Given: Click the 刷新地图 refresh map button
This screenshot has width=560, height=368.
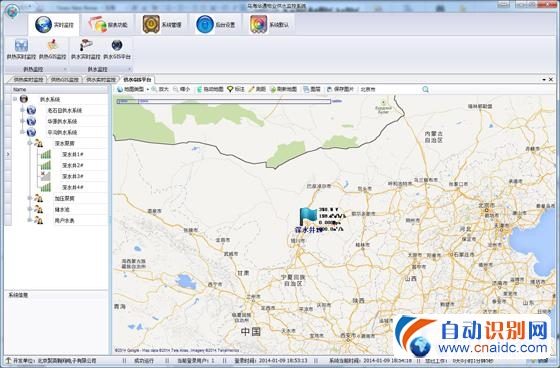Looking at the screenshot, I should click(284, 89).
